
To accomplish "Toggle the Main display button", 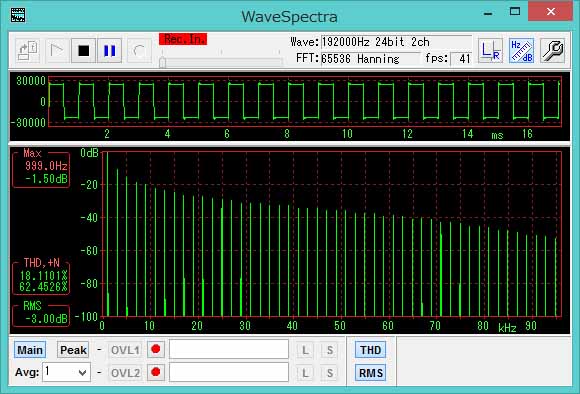I will pos(30,350).
